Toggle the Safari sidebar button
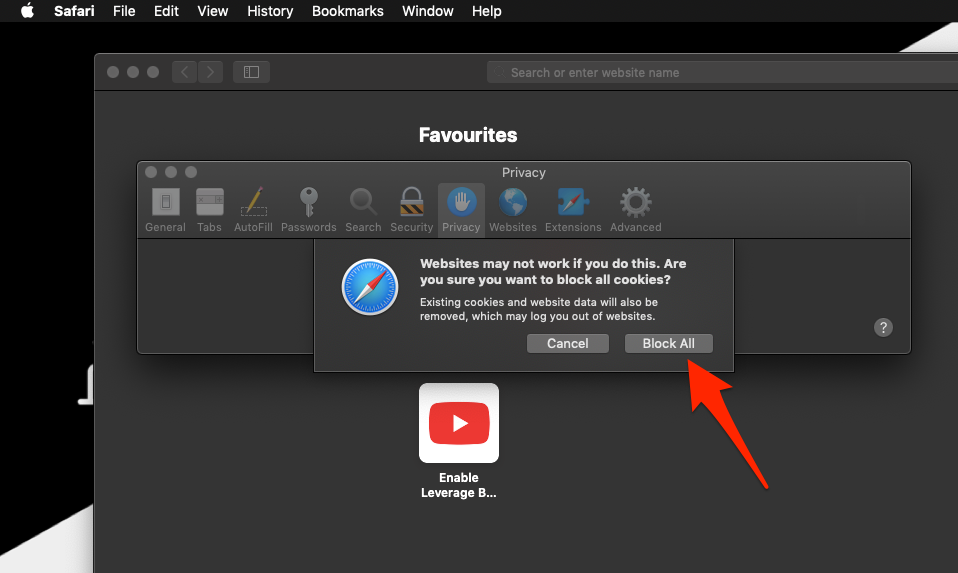This screenshot has width=958, height=573. point(251,72)
